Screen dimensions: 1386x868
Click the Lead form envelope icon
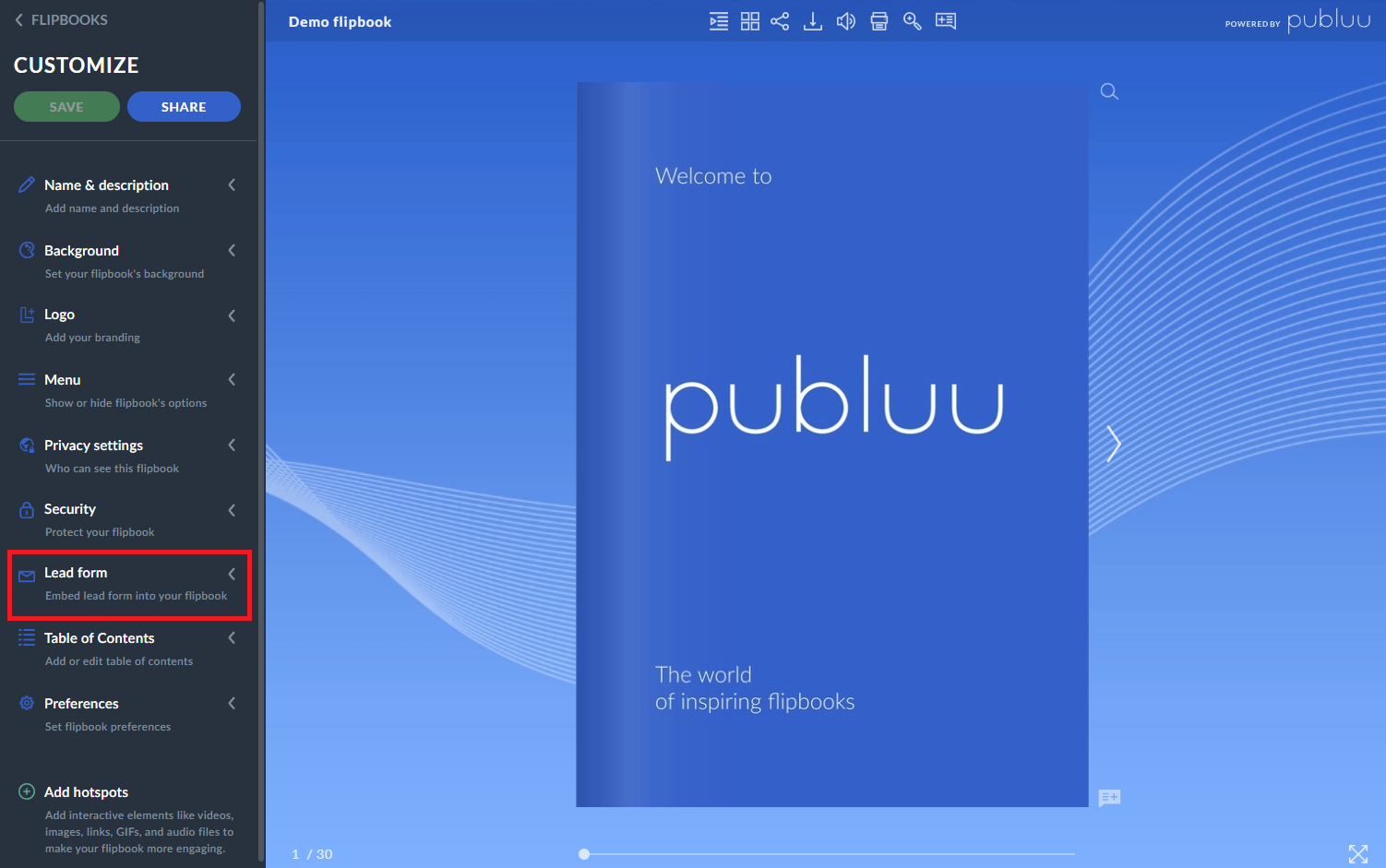pos(27,576)
